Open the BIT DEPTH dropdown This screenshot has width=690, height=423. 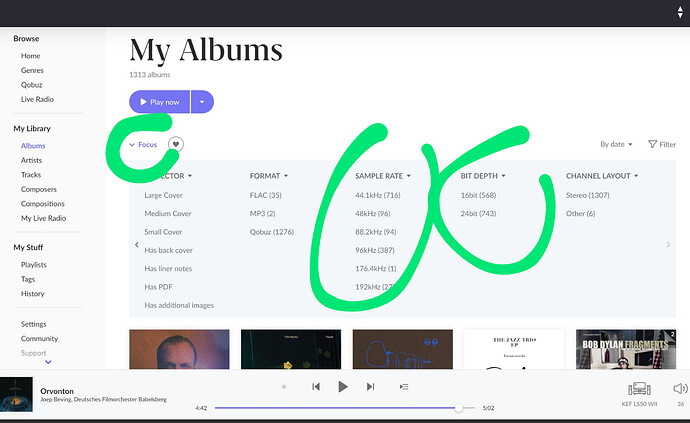pyautogui.click(x=483, y=176)
